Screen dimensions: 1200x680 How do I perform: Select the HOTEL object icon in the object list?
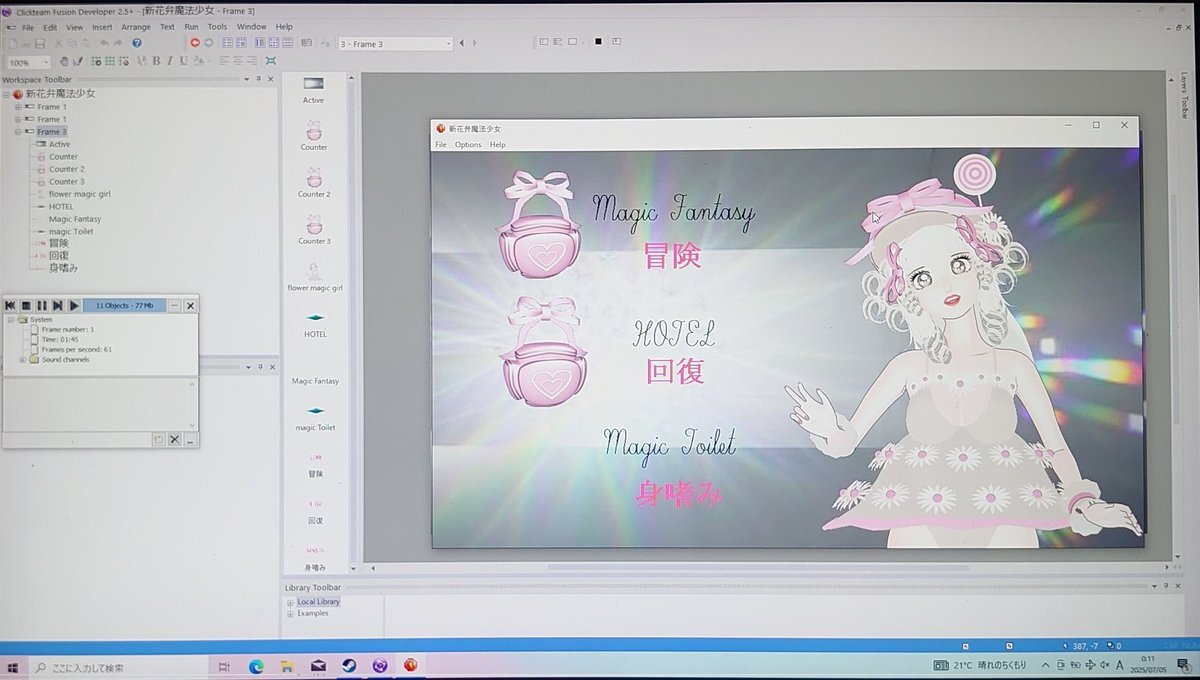pyautogui.click(x=315, y=318)
